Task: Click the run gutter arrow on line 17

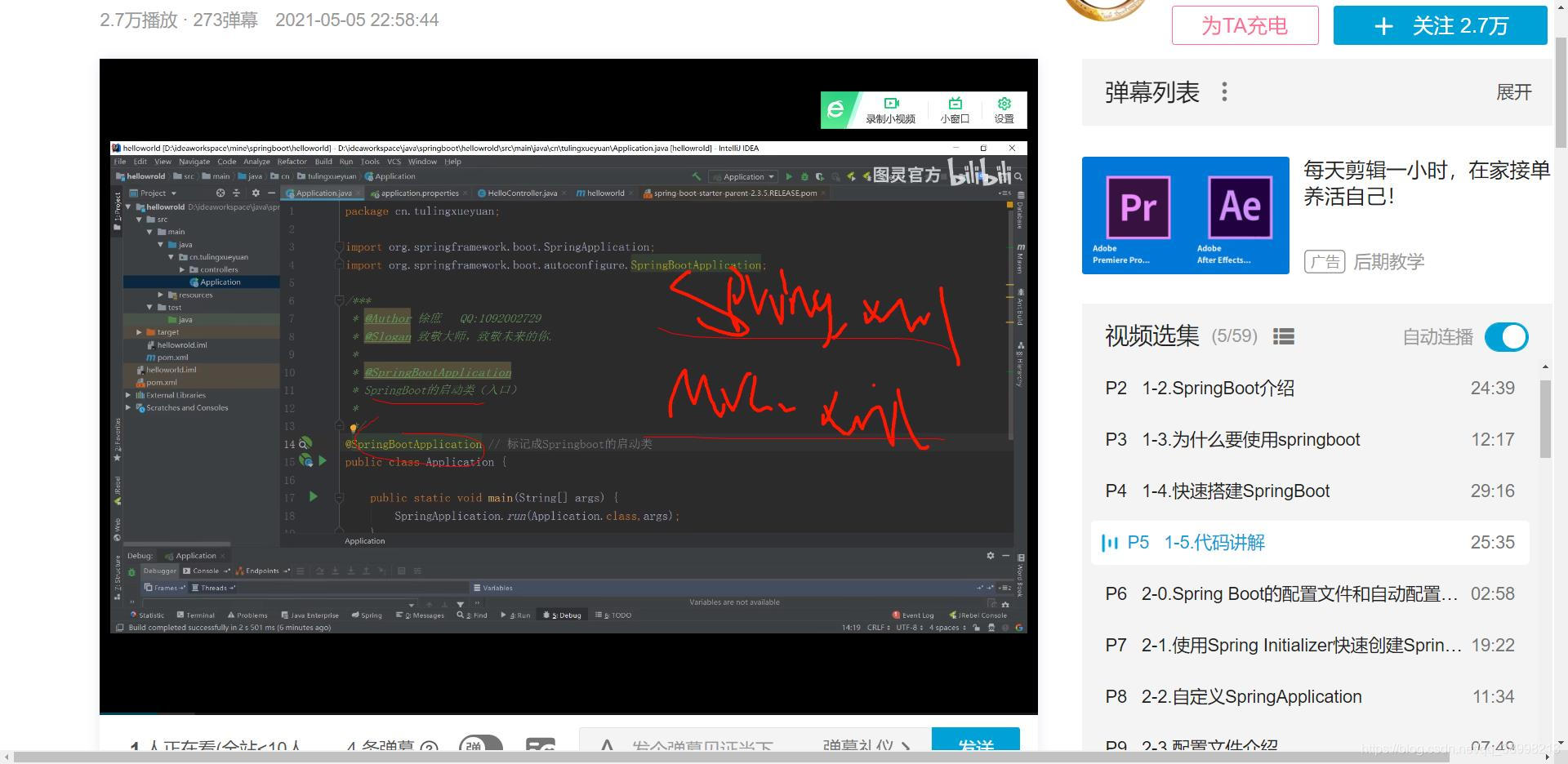Action: pyautogui.click(x=313, y=496)
